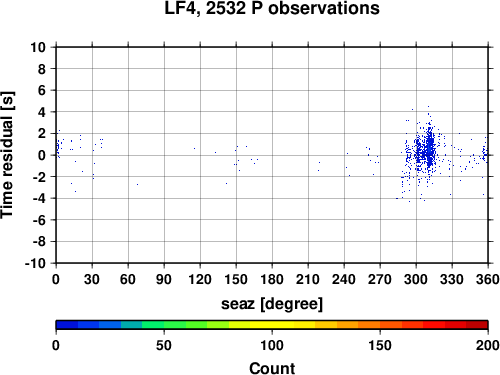Click the x-axis tick label 180

click(272, 279)
